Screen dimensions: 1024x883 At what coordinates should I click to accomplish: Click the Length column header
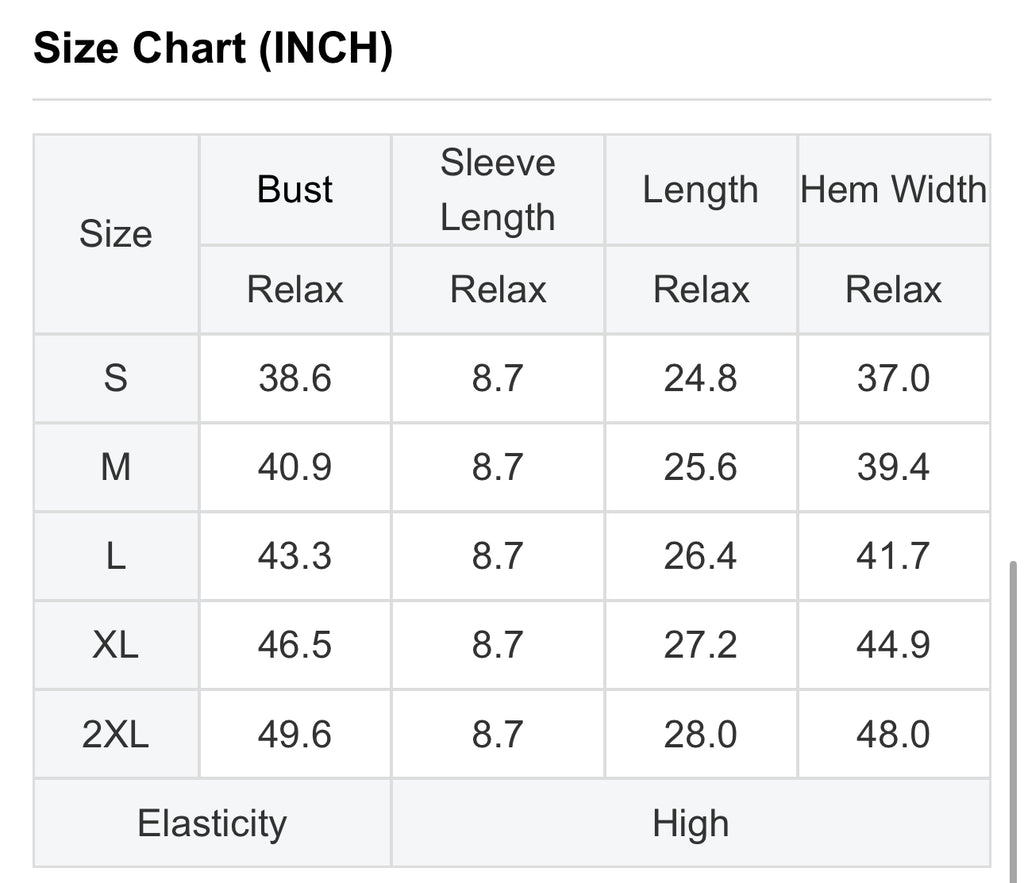click(701, 190)
